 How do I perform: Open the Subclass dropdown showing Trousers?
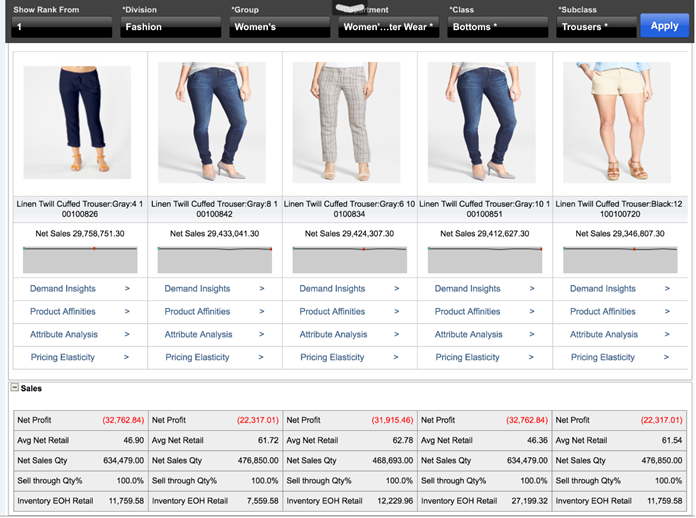tap(596, 27)
